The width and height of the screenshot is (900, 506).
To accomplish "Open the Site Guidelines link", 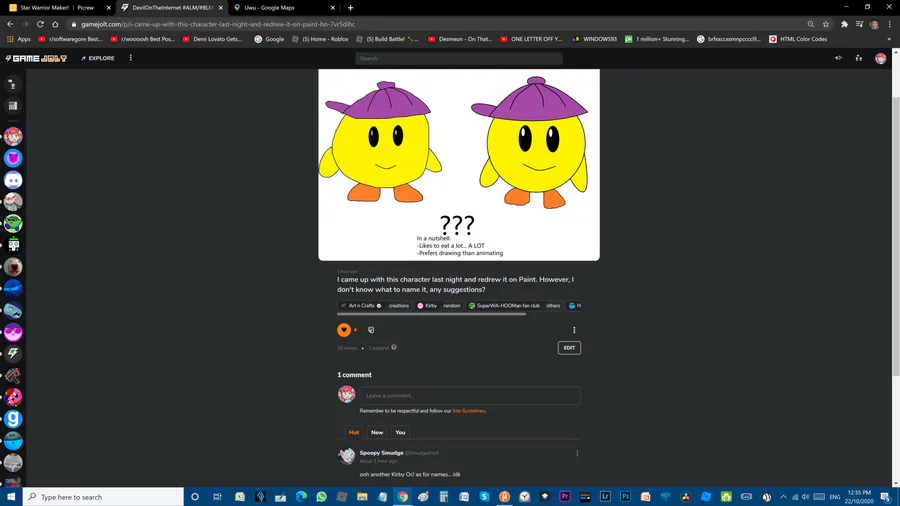I will point(468,411).
